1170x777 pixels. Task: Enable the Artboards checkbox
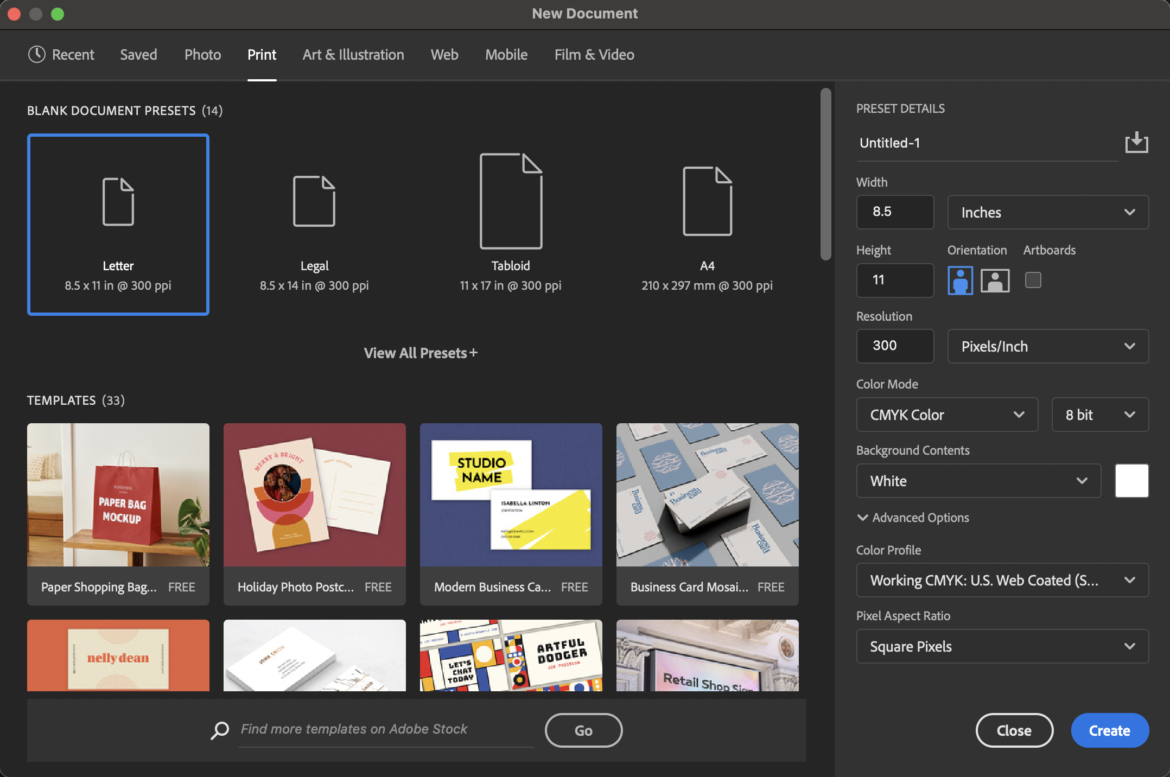tap(1033, 280)
